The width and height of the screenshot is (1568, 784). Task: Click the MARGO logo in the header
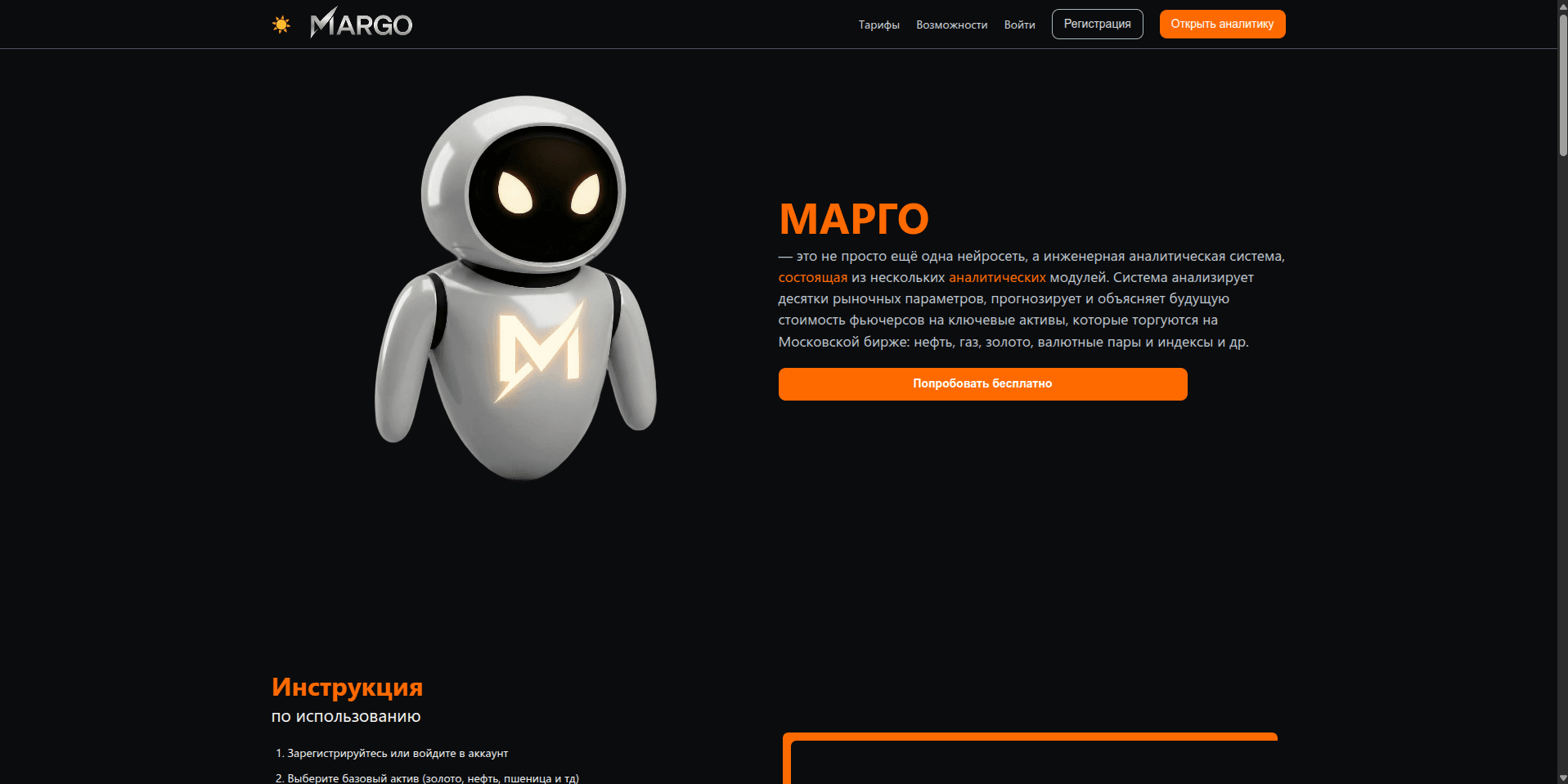pos(361,24)
